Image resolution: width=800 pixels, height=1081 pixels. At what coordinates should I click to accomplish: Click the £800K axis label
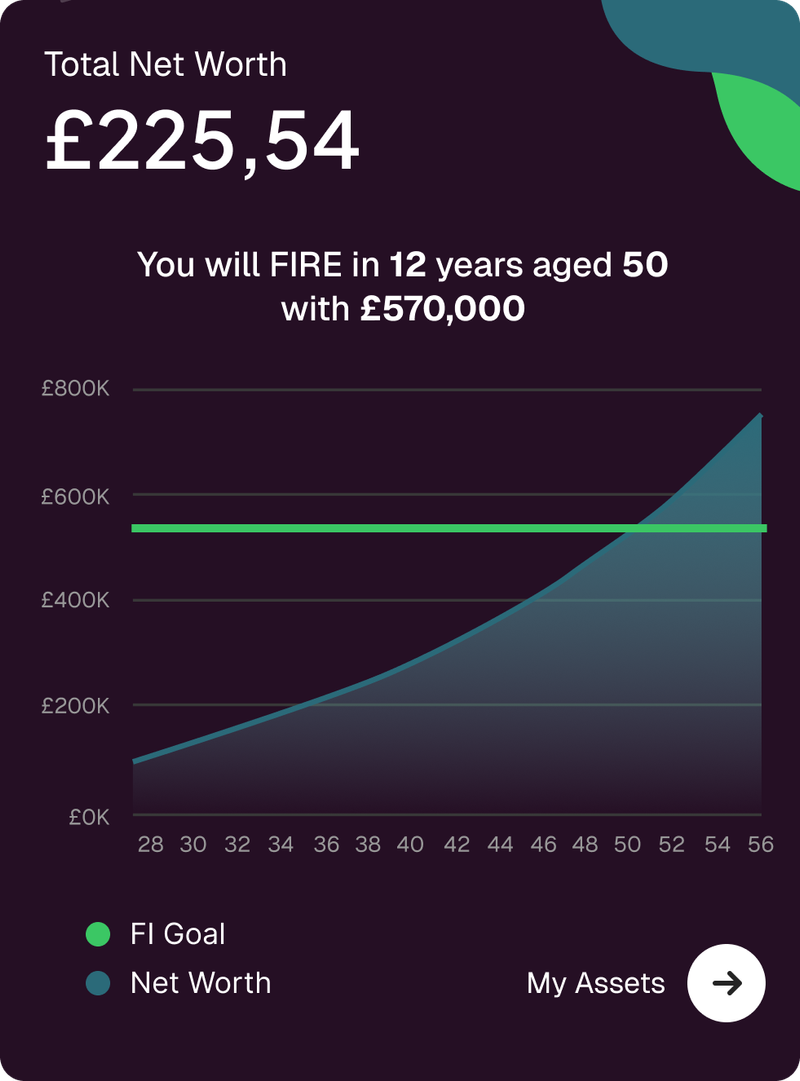75,389
